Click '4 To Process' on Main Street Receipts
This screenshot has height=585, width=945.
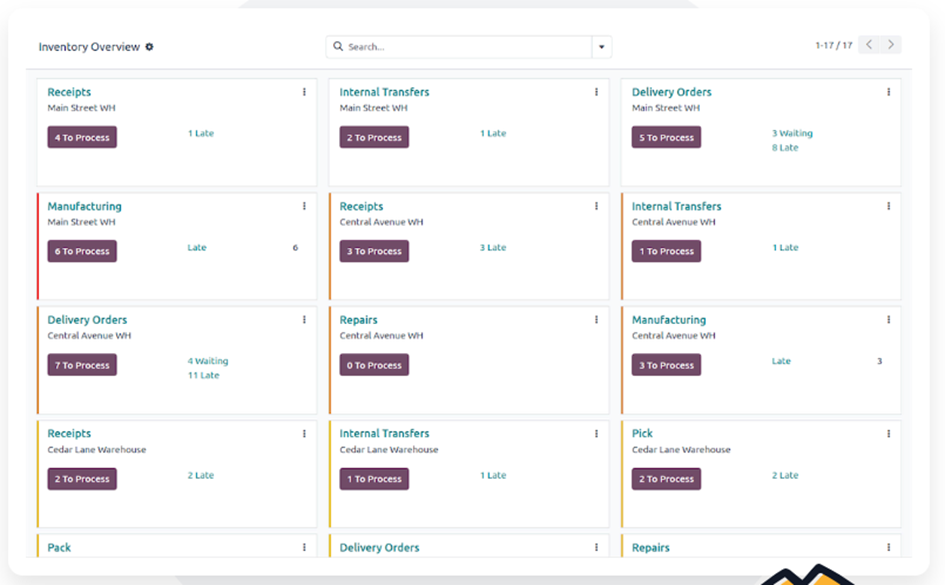click(82, 138)
